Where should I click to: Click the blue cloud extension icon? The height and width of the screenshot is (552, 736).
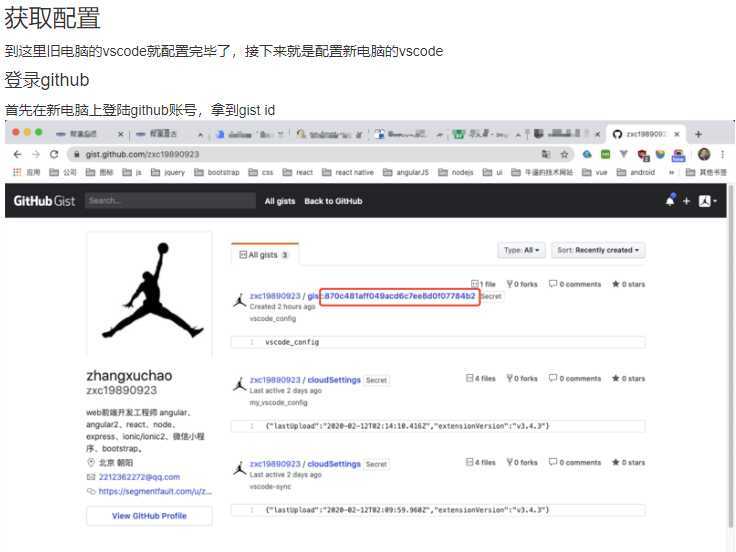tap(587, 154)
